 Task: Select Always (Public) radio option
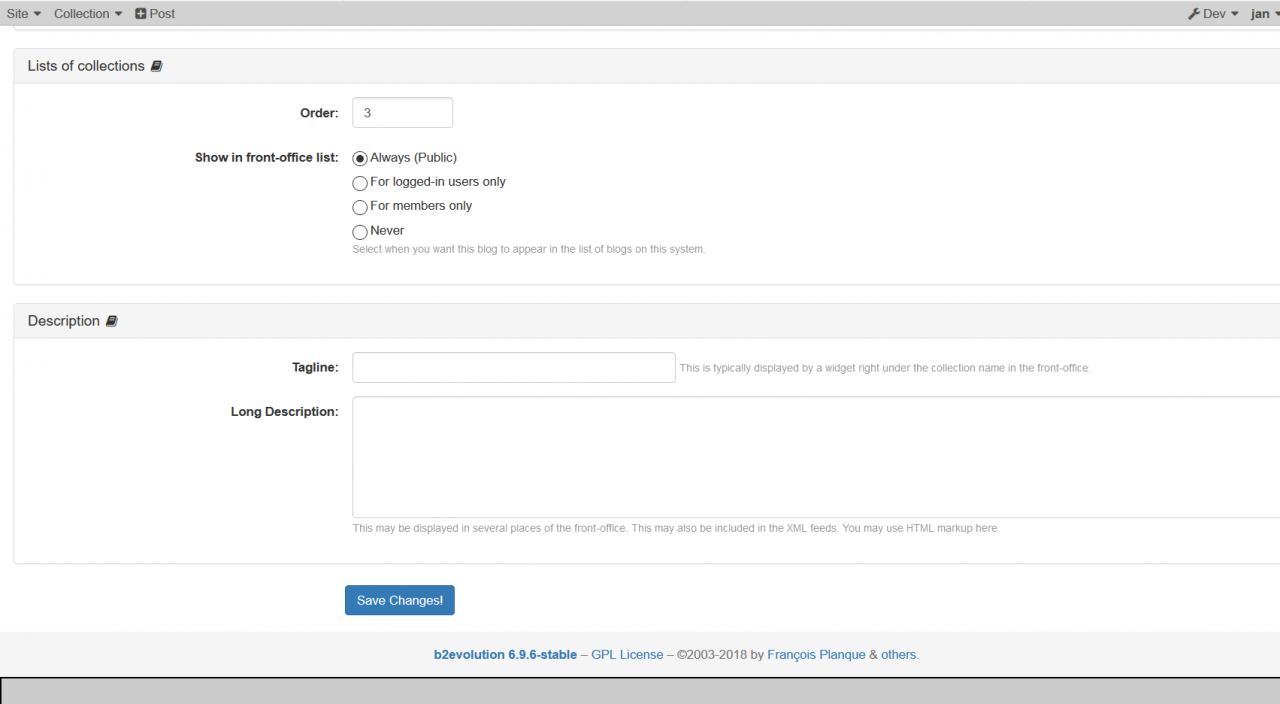[x=360, y=158]
